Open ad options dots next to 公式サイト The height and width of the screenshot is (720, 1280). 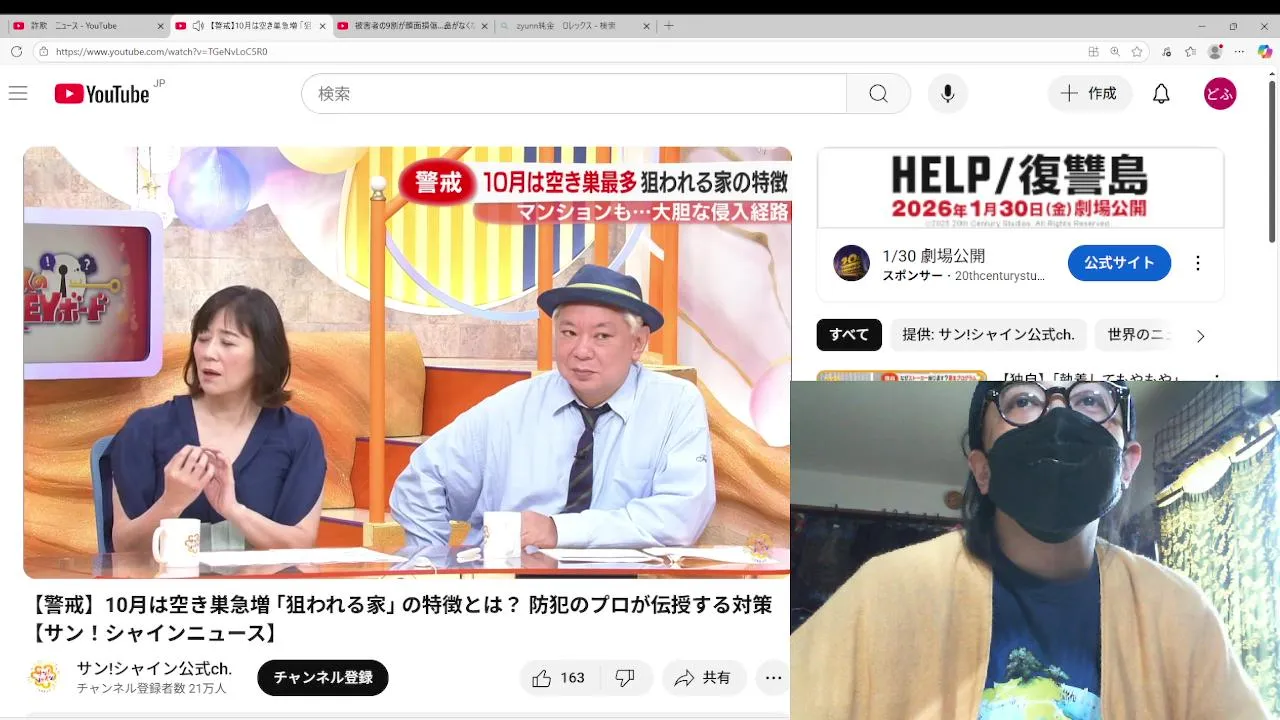point(1198,263)
